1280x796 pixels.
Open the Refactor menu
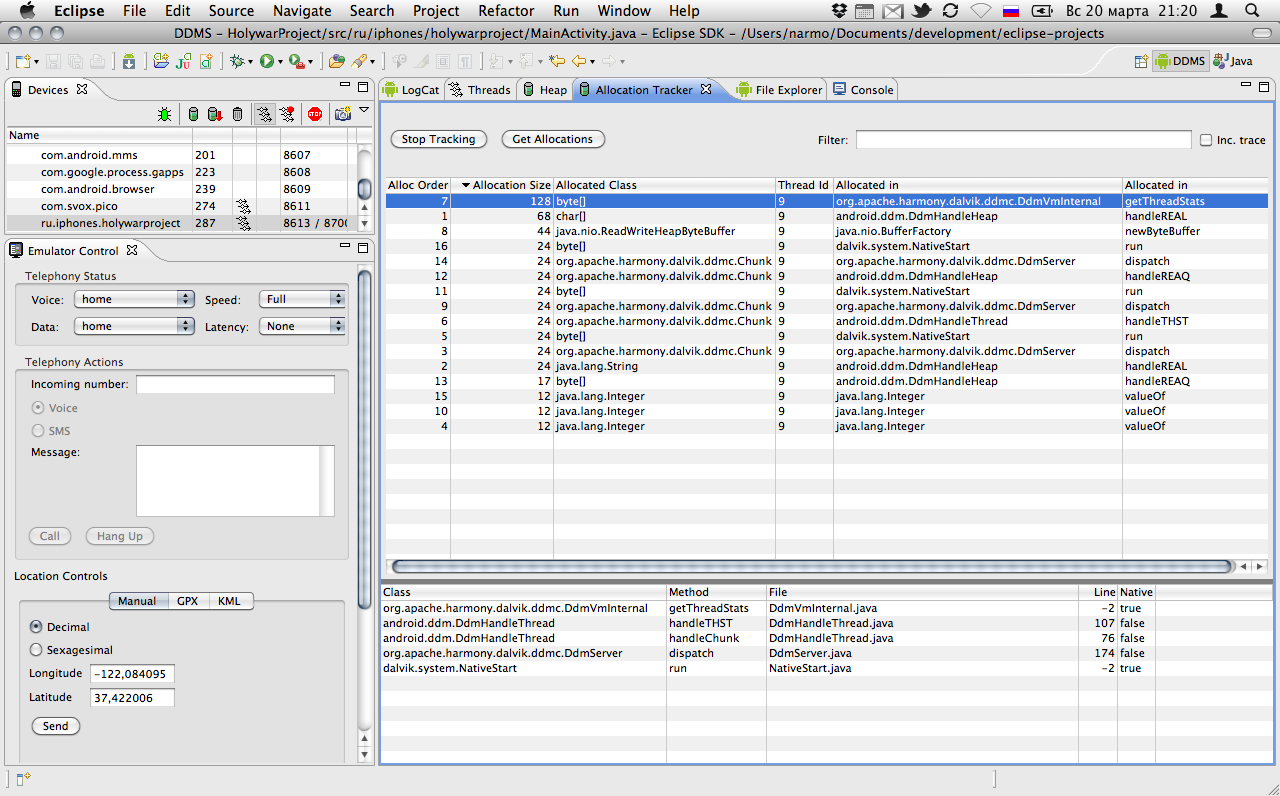coord(506,11)
